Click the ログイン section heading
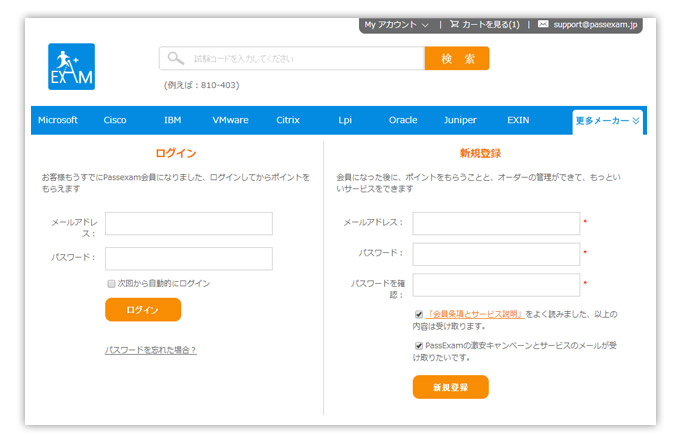 click(x=176, y=153)
